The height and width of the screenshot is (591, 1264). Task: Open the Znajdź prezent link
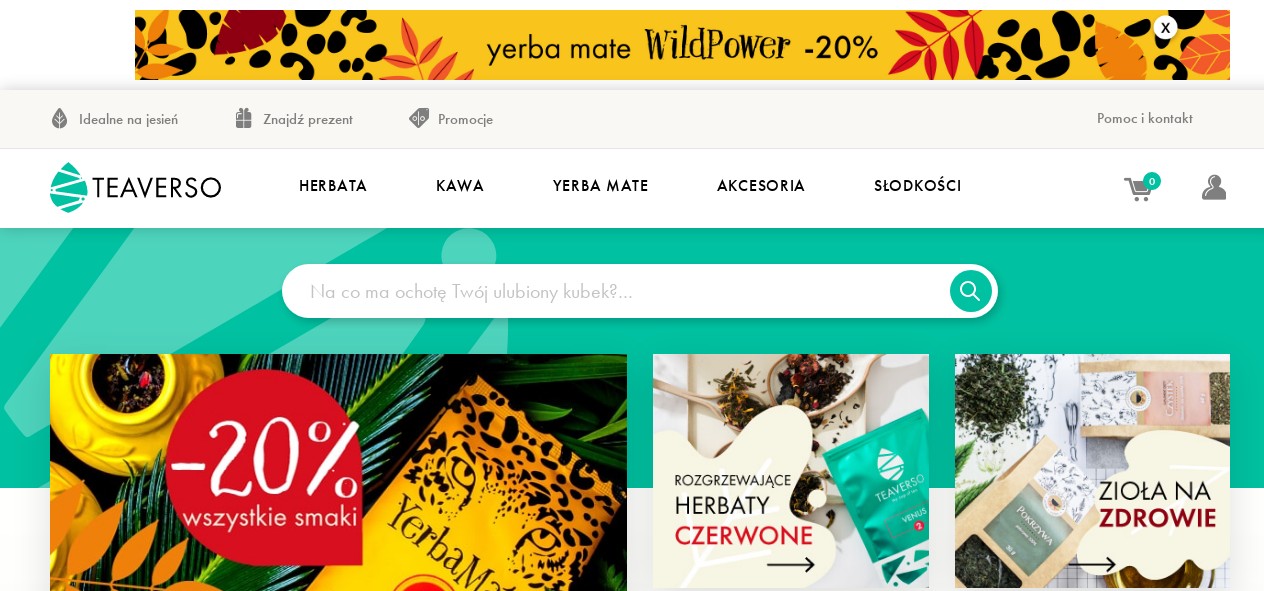(308, 119)
